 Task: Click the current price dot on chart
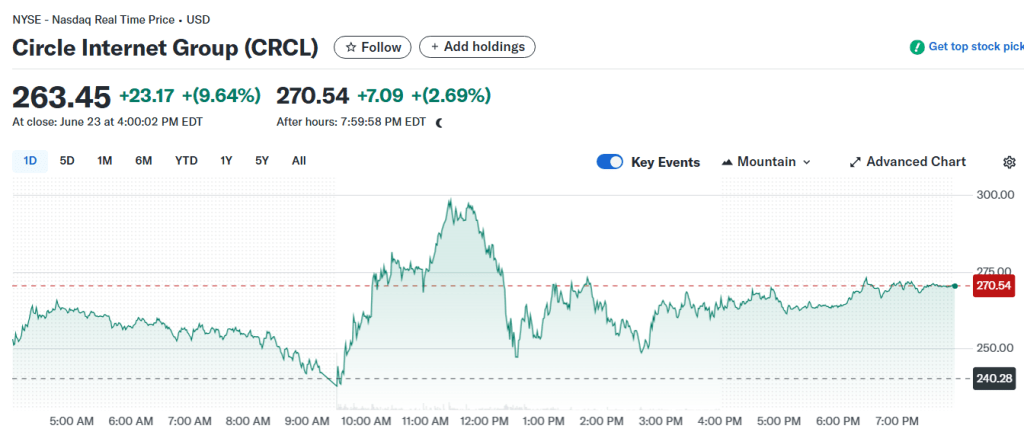955,286
